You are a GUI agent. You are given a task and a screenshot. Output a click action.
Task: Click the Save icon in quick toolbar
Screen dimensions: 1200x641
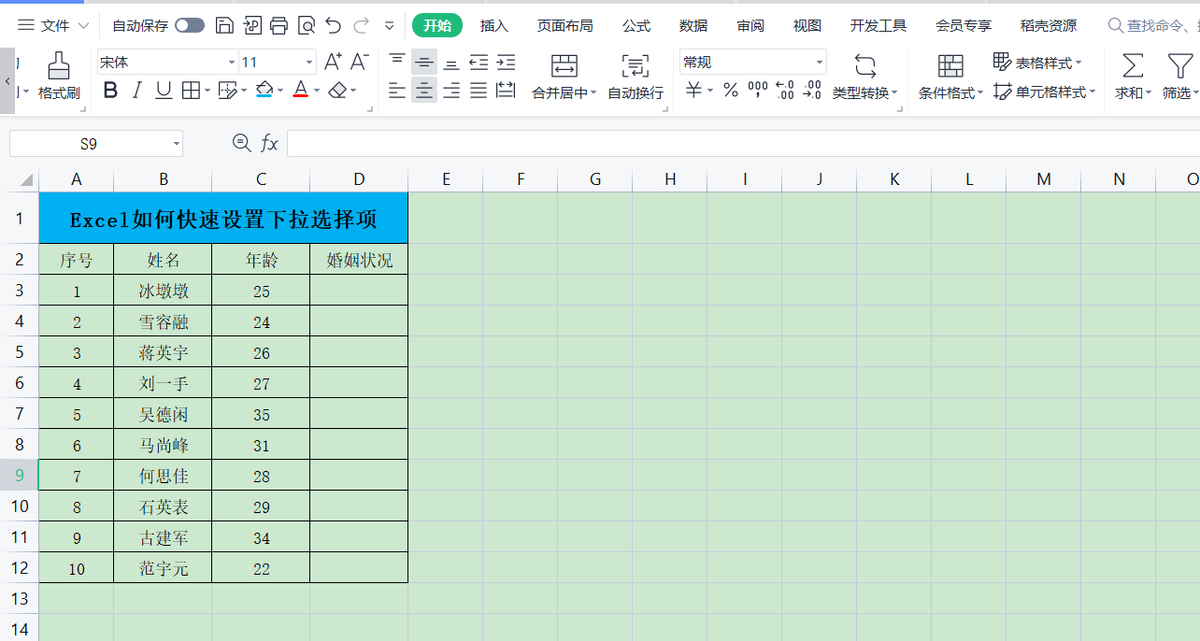tap(226, 25)
